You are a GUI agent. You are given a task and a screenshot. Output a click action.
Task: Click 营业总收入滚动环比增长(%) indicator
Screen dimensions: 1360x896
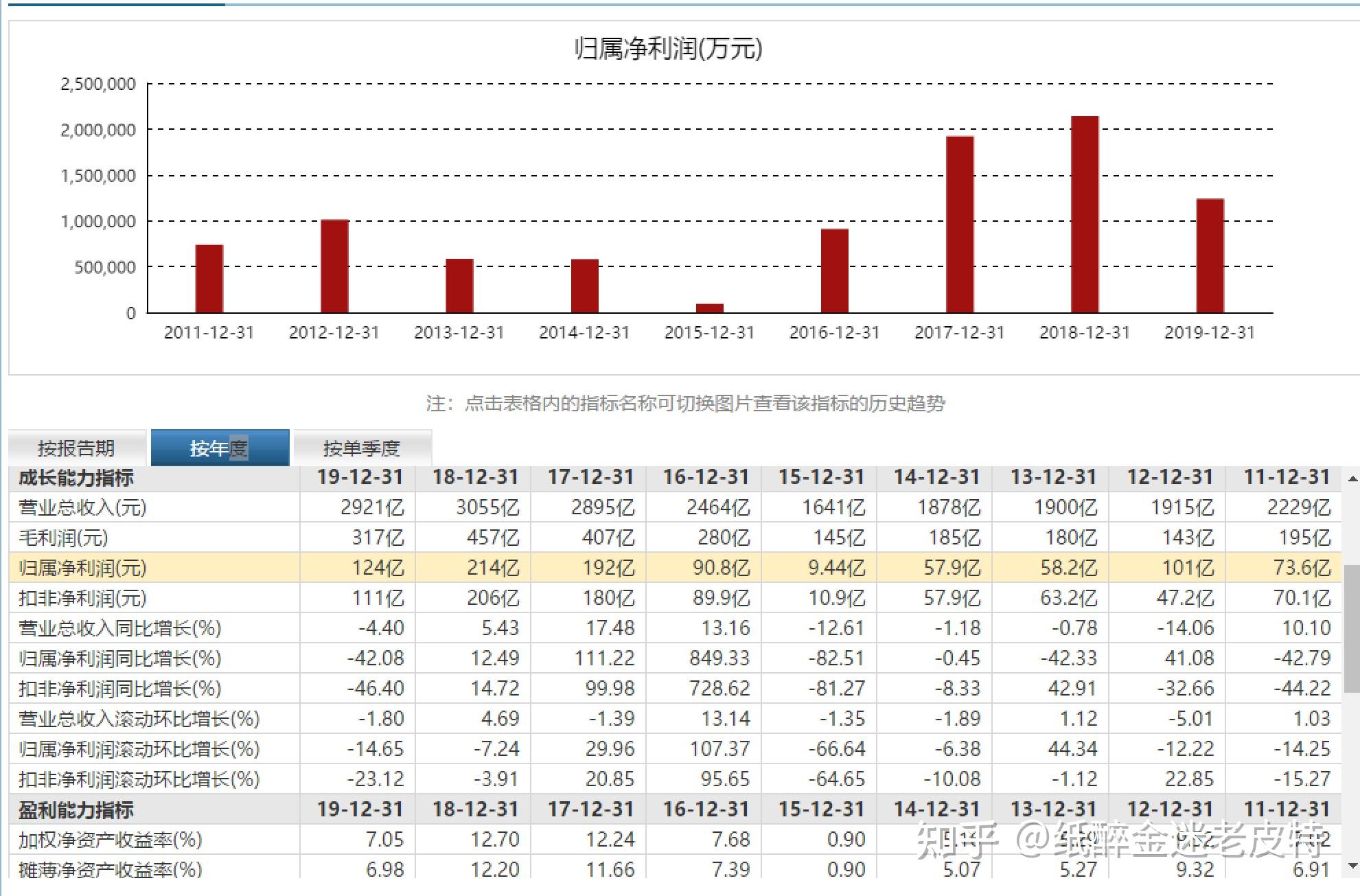pyautogui.click(x=139, y=719)
